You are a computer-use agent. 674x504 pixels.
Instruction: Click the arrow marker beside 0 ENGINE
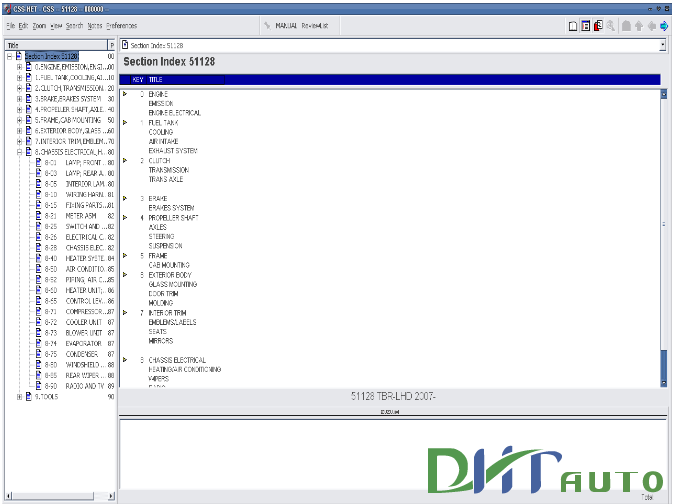[125, 94]
